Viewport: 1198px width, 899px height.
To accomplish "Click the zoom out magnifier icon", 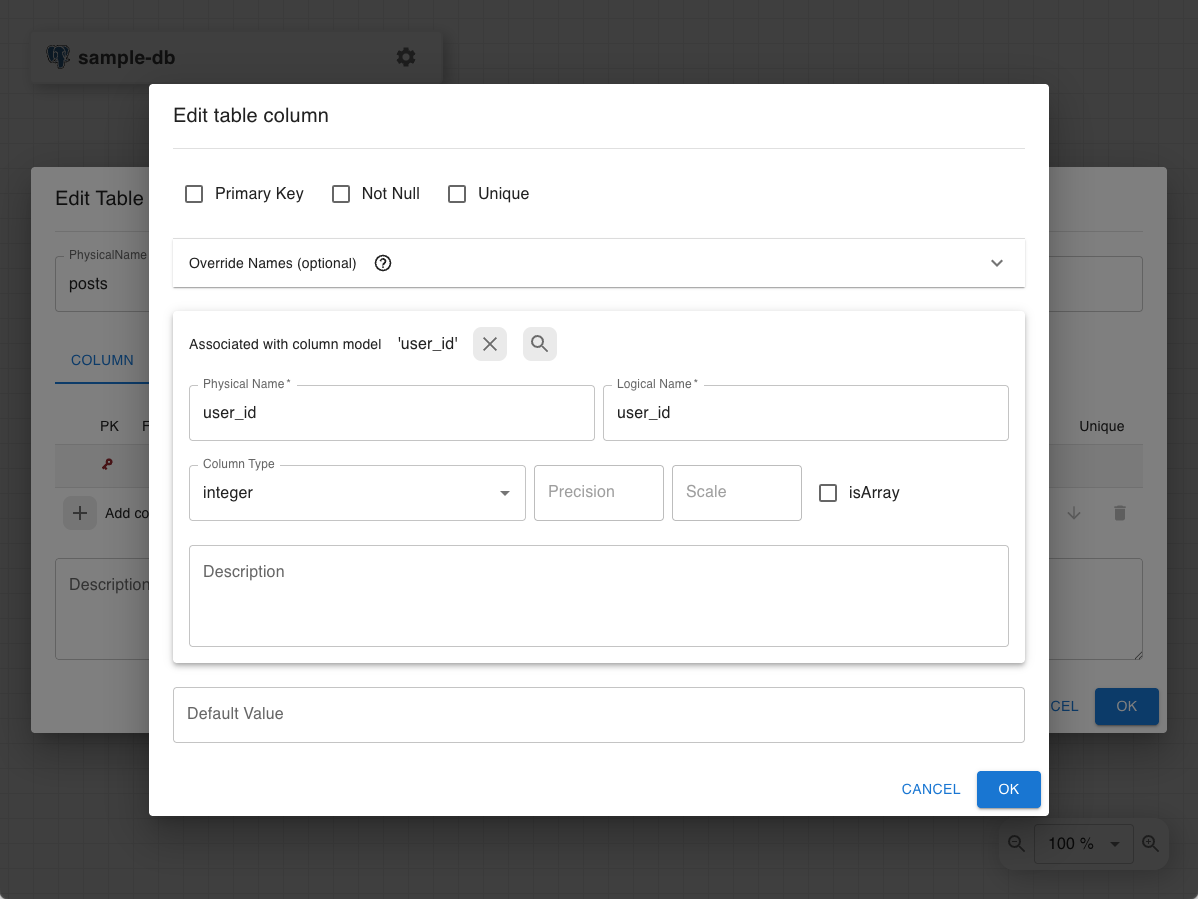I will tap(1016, 843).
